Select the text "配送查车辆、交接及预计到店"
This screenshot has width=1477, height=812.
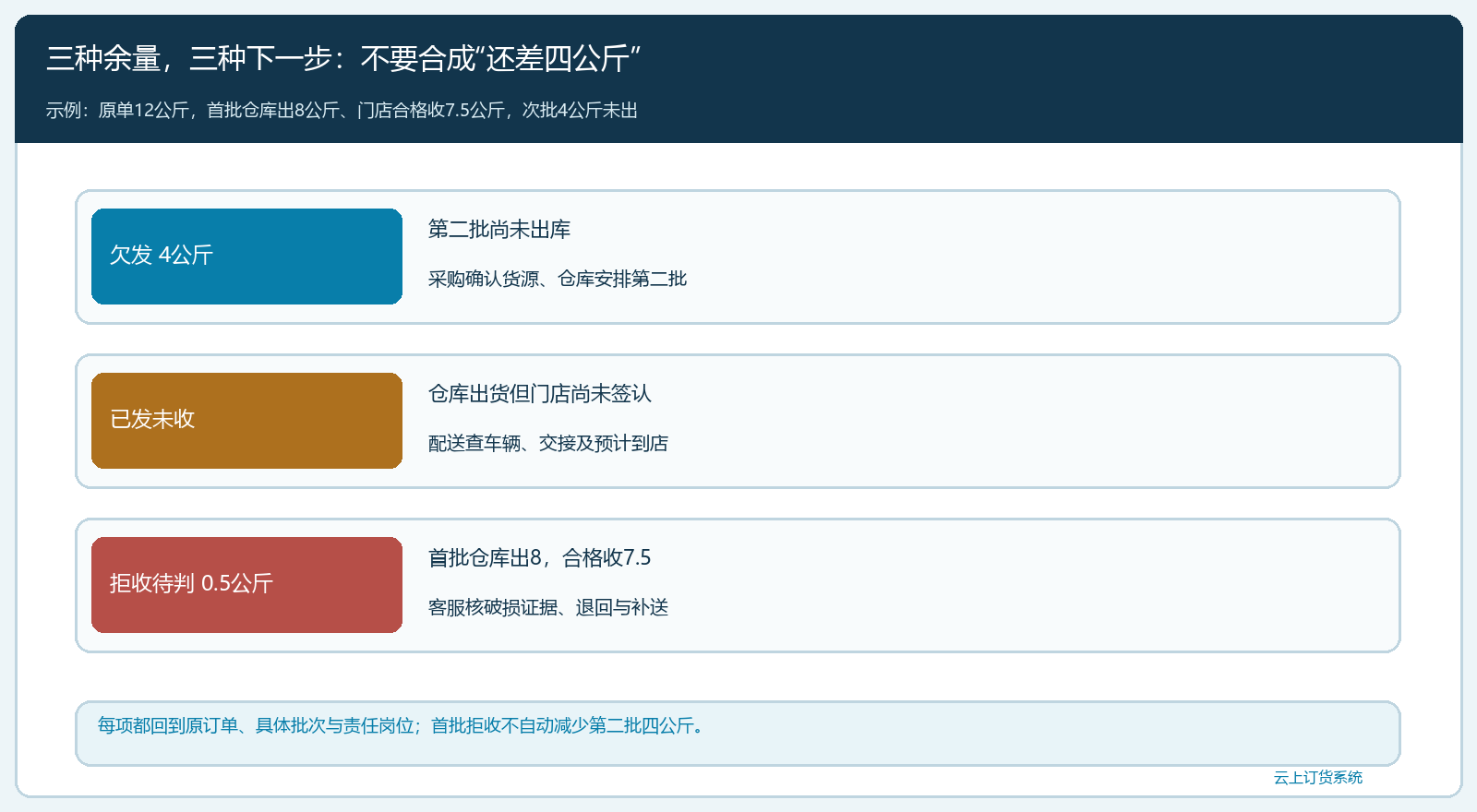[548, 443]
